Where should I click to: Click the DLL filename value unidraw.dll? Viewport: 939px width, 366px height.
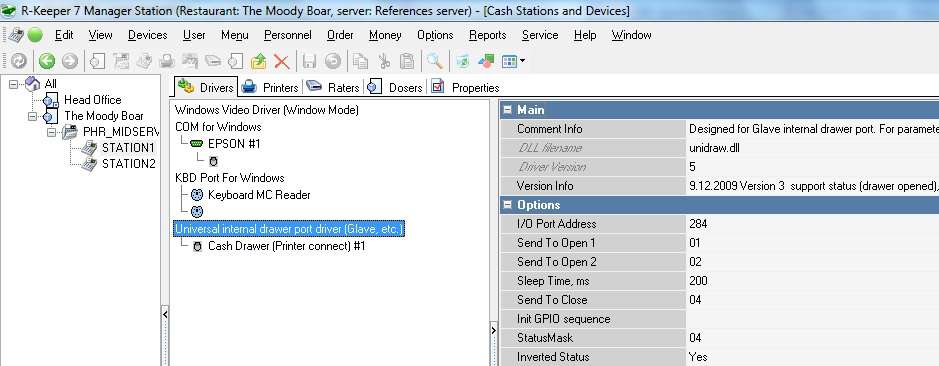point(812,148)
